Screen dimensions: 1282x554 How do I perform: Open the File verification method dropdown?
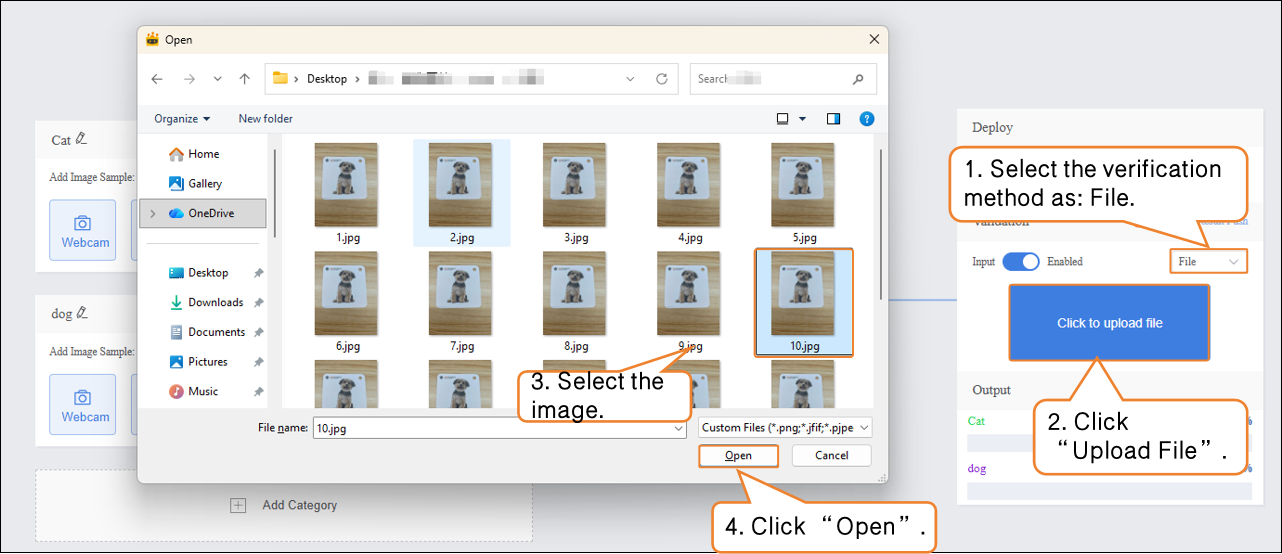tap(1208, 262)
